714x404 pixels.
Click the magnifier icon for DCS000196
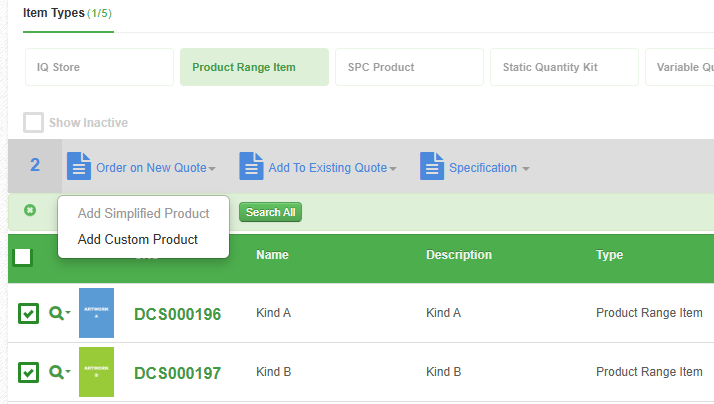[x=57, y=313]
